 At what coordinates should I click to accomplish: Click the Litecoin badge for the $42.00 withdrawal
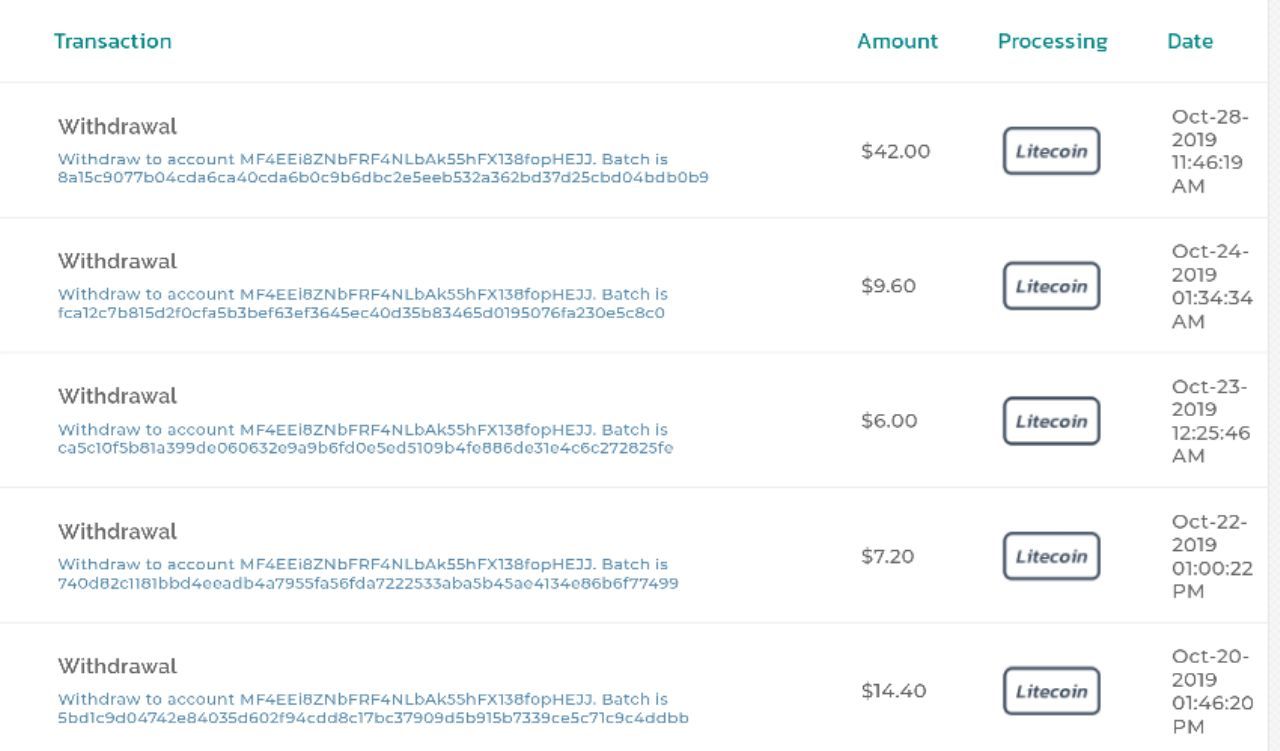pos(1051,152)
